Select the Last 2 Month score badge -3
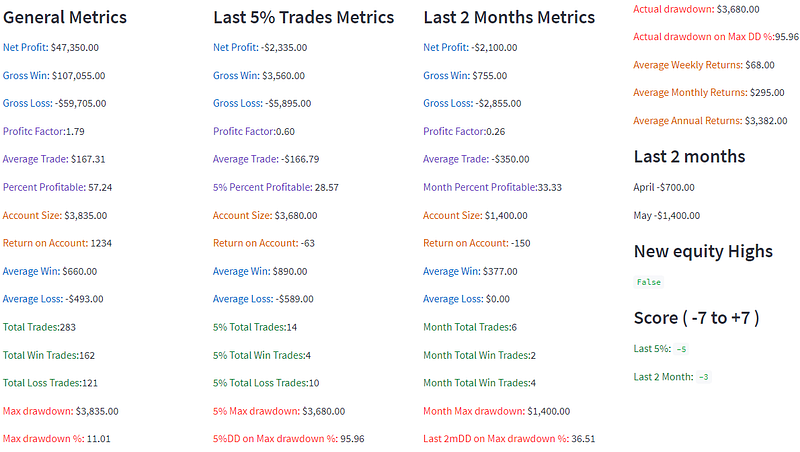This screenshot has height=452, width=800. [x=703, y=377]
